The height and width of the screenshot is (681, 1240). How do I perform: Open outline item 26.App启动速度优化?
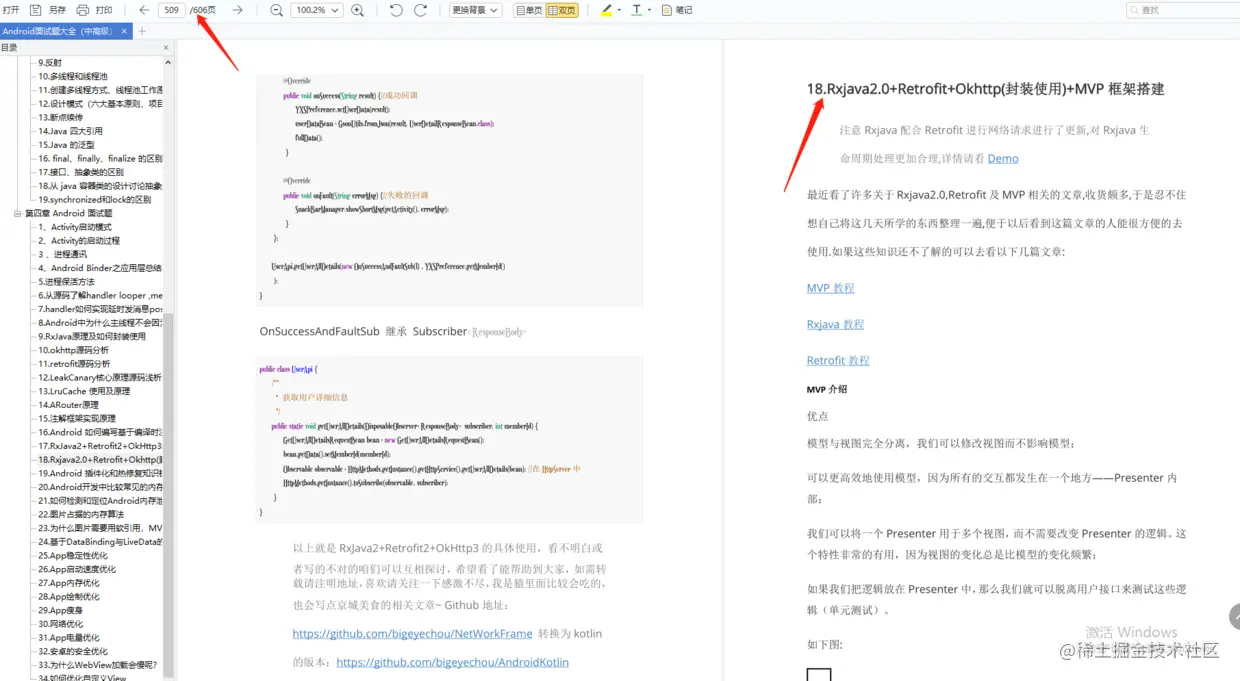pos(77,569)
